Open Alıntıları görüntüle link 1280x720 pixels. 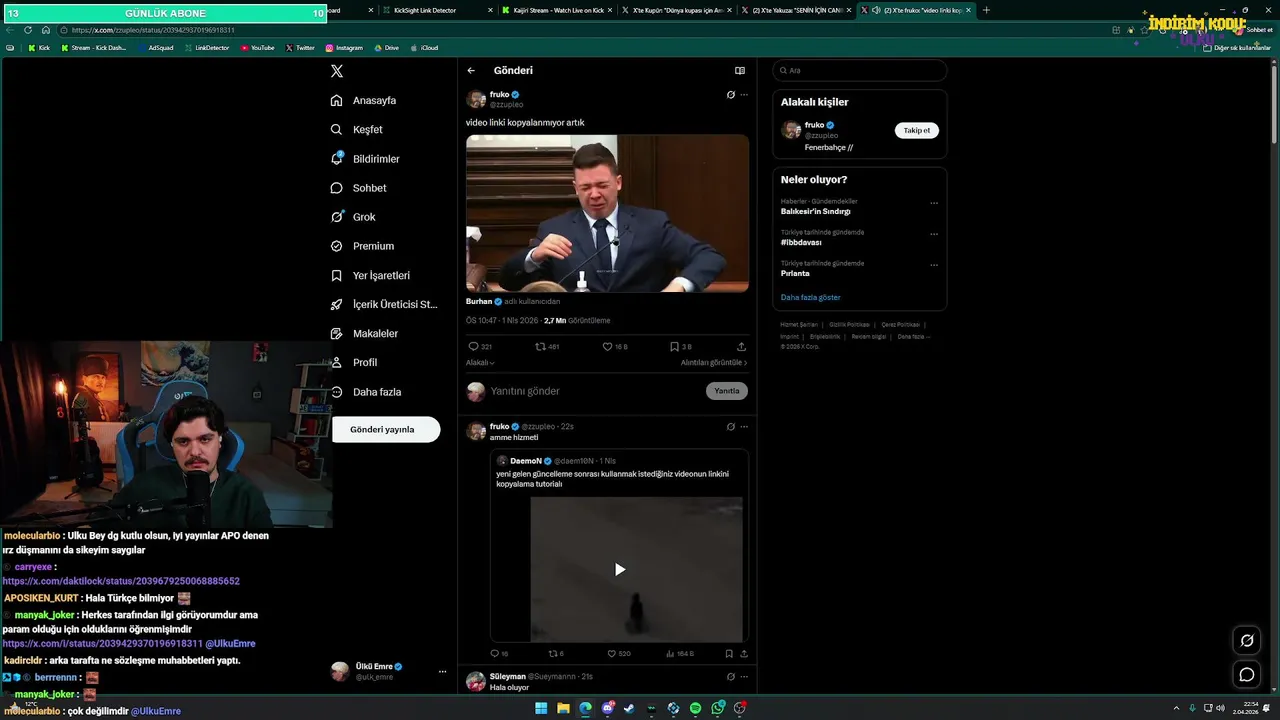click(x=714, y=363)
